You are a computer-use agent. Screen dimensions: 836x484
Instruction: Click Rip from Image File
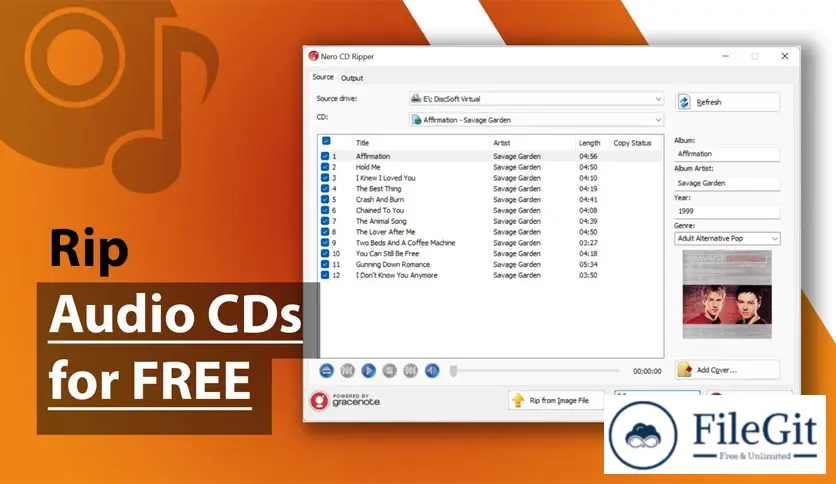tap(556, 400)
